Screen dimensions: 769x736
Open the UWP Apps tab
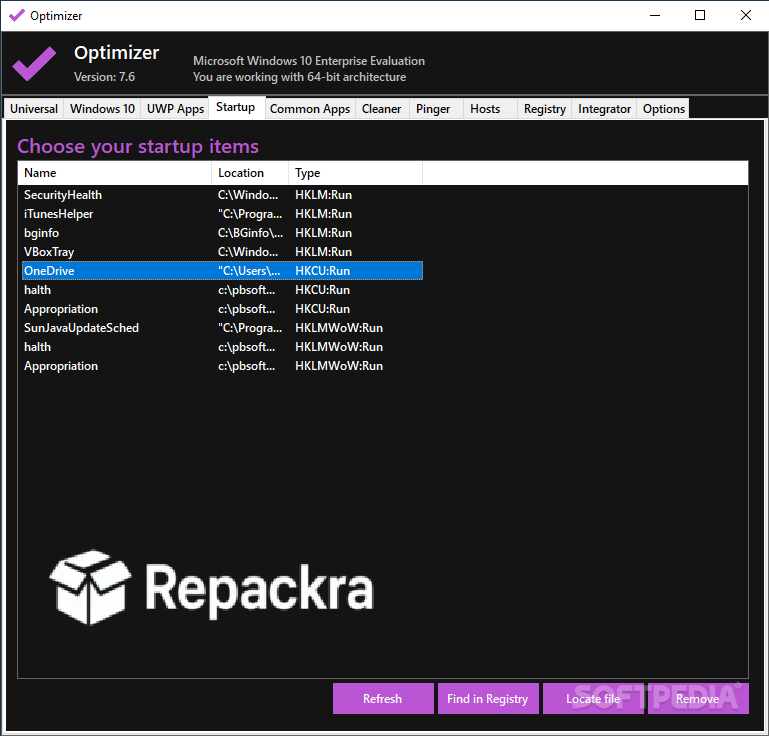click(x=175, y=108)
